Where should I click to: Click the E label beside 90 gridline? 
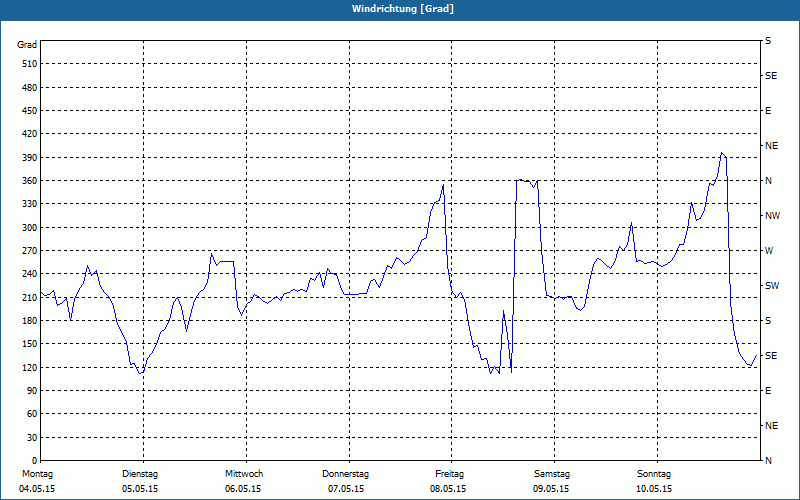(x=768, y=391)
